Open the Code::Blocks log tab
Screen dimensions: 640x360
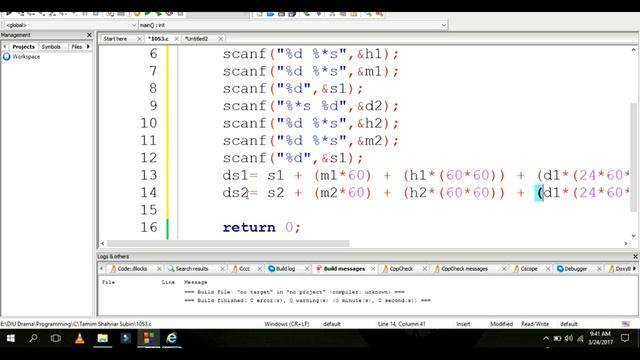132,269
